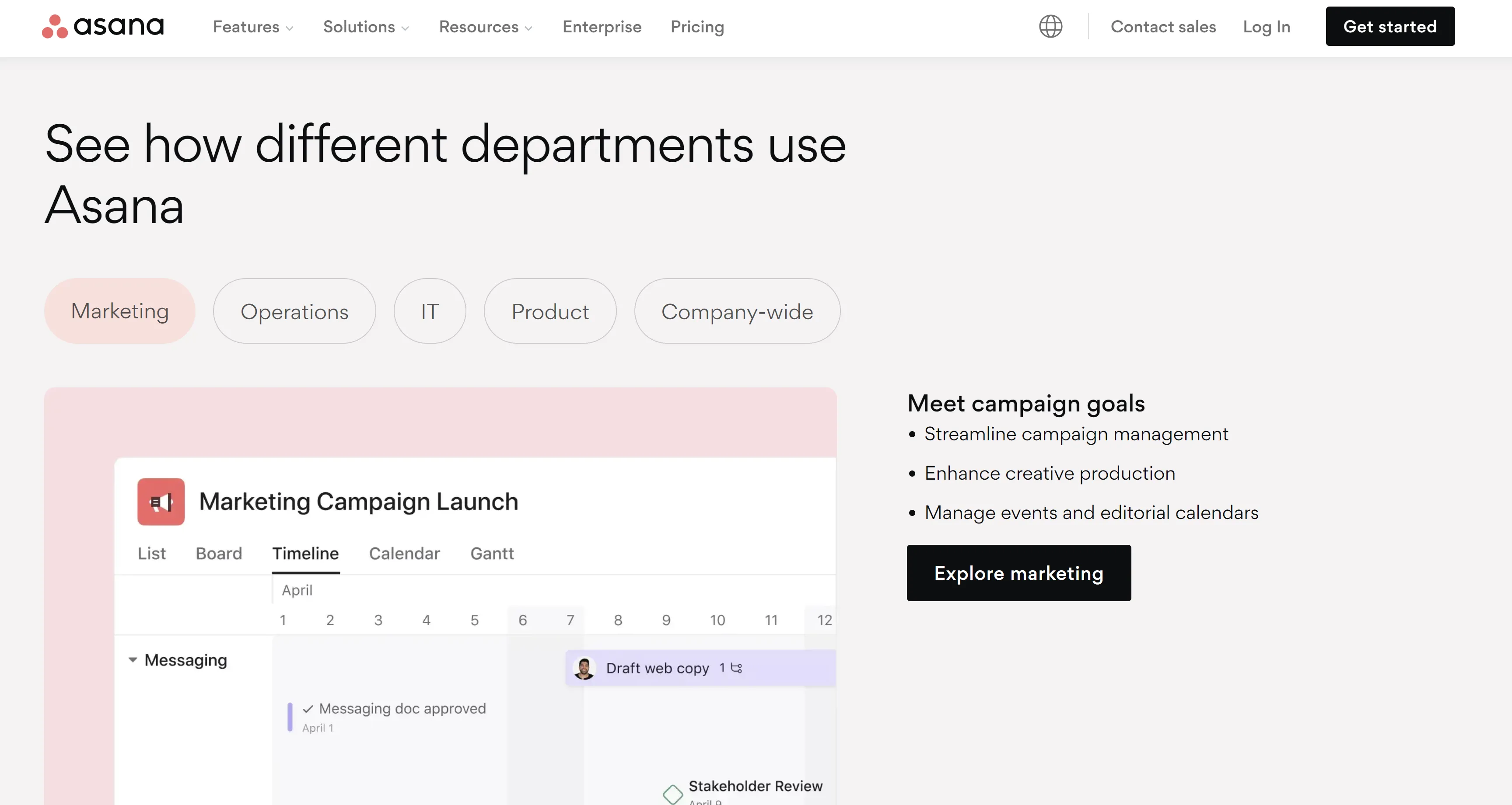1512x805 pixels.
Task: Click Contact sales
Action: (x=1163, y=27)
